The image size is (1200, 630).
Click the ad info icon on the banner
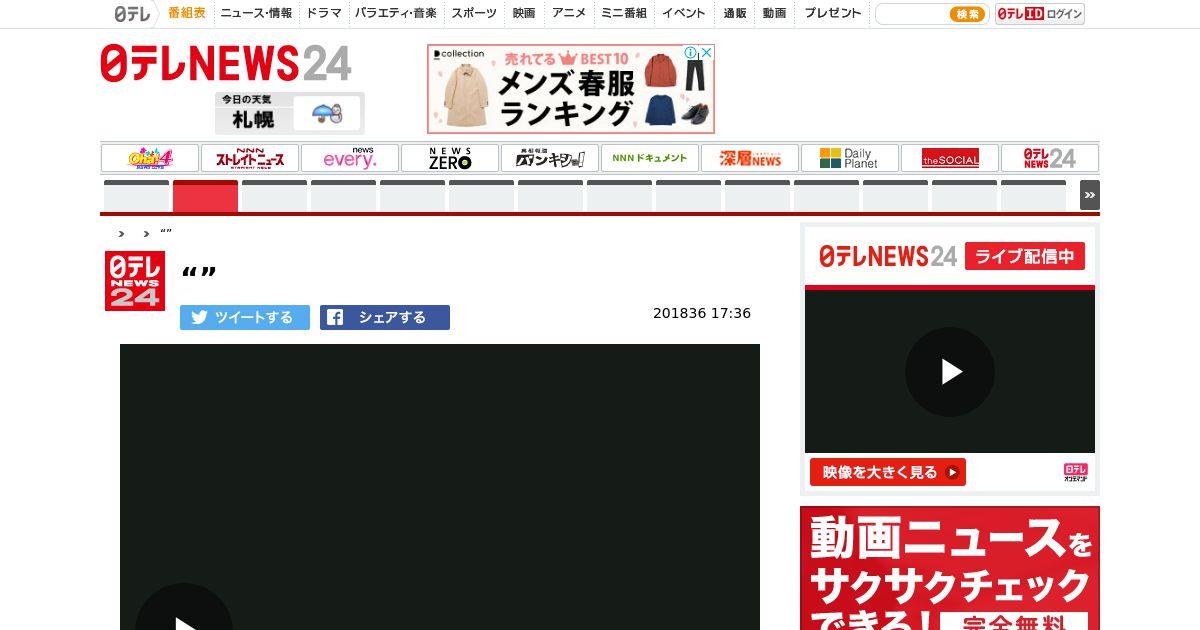[x=689, y=53]
